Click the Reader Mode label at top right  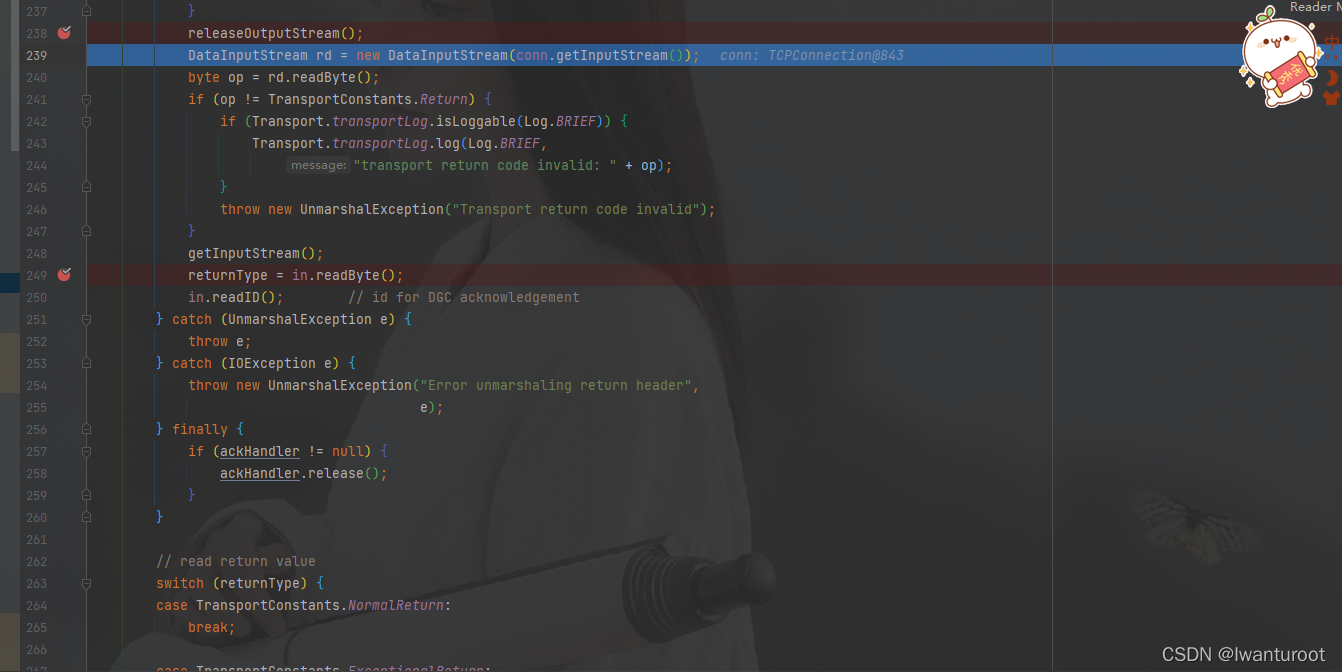coord(1315,7)
